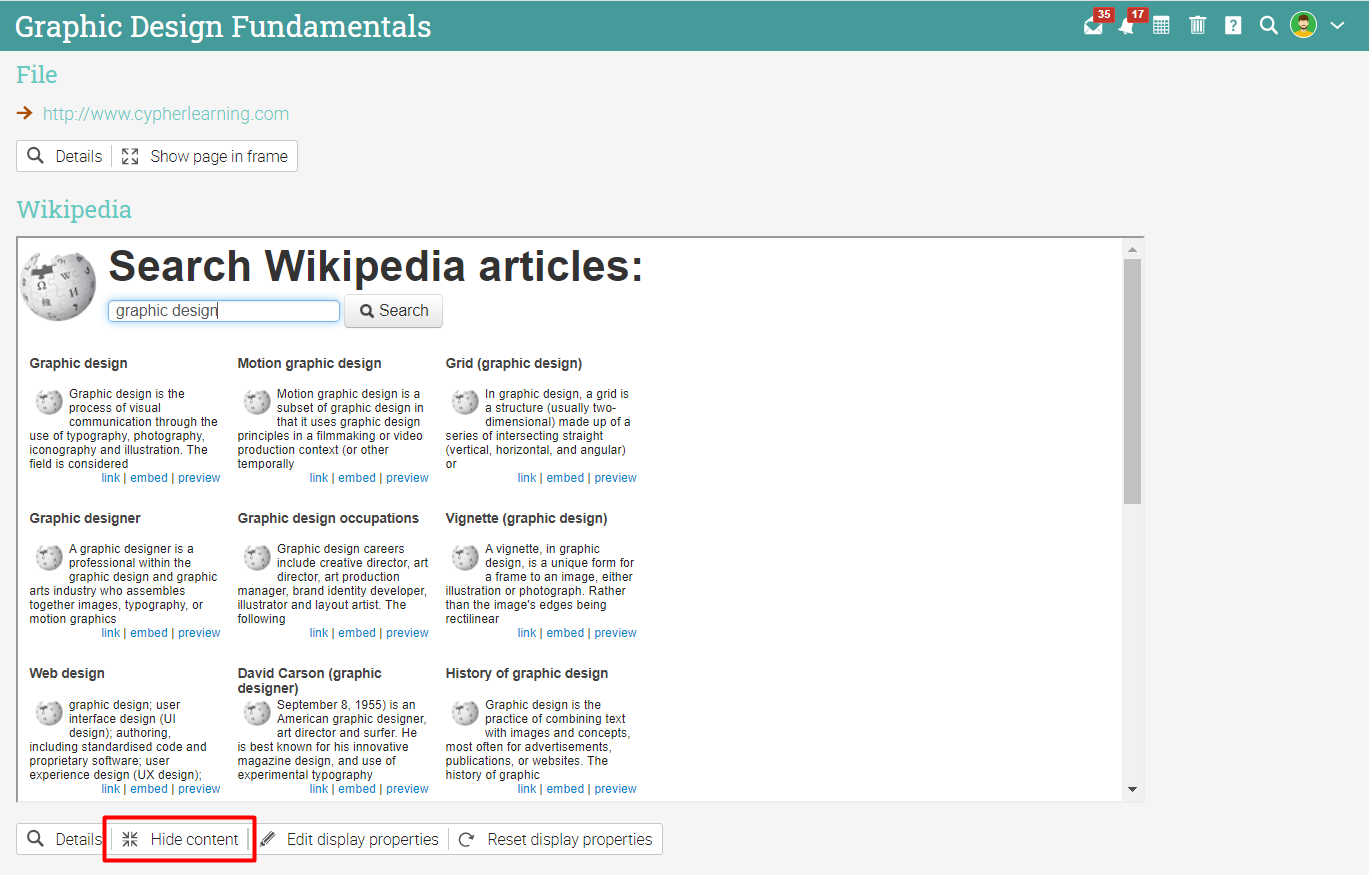Click the 'Motion graphic design' article title
1369x875 pixels.
tap(309, 363)
